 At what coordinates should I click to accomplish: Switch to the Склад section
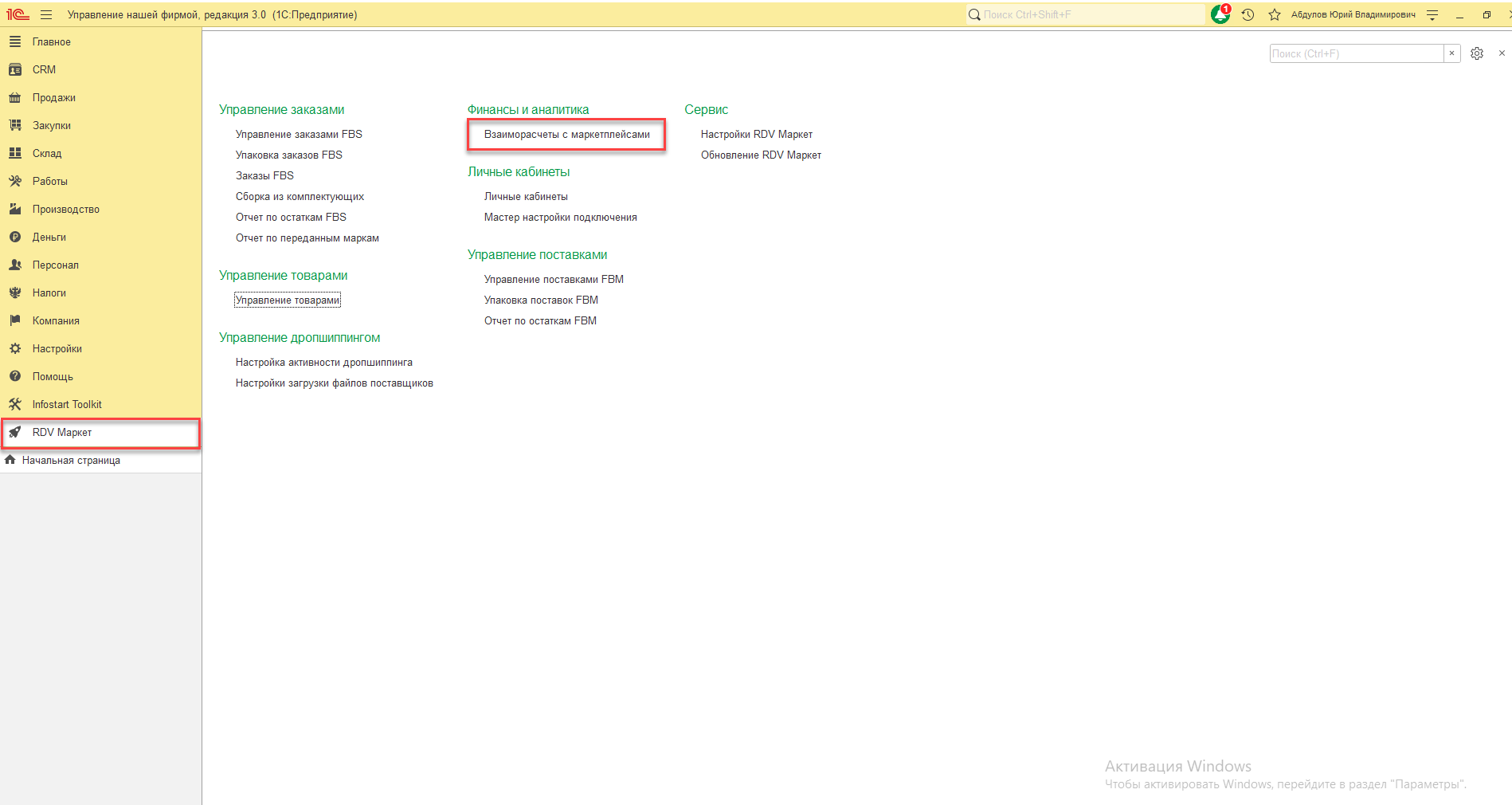[x=47, y=153]
